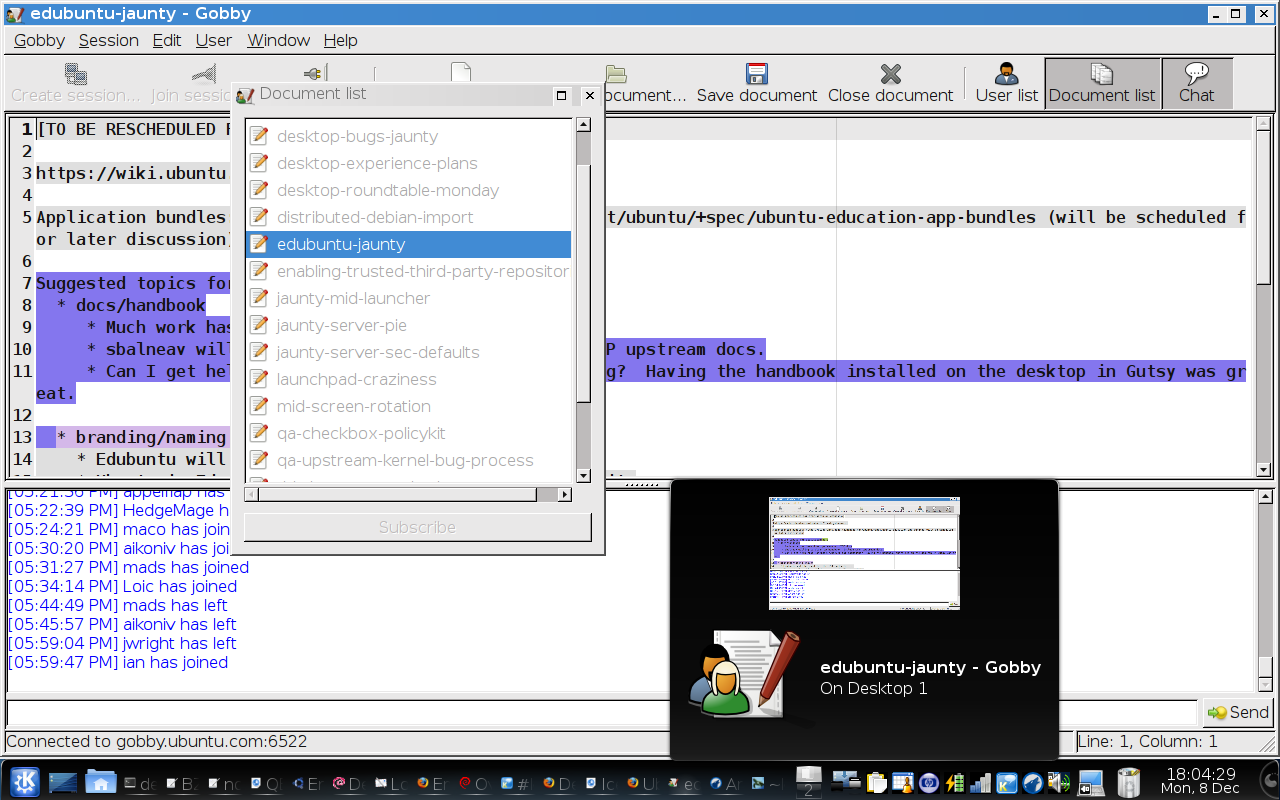Click the Subscribe button

pyautogui.click(x=417, y=527)
